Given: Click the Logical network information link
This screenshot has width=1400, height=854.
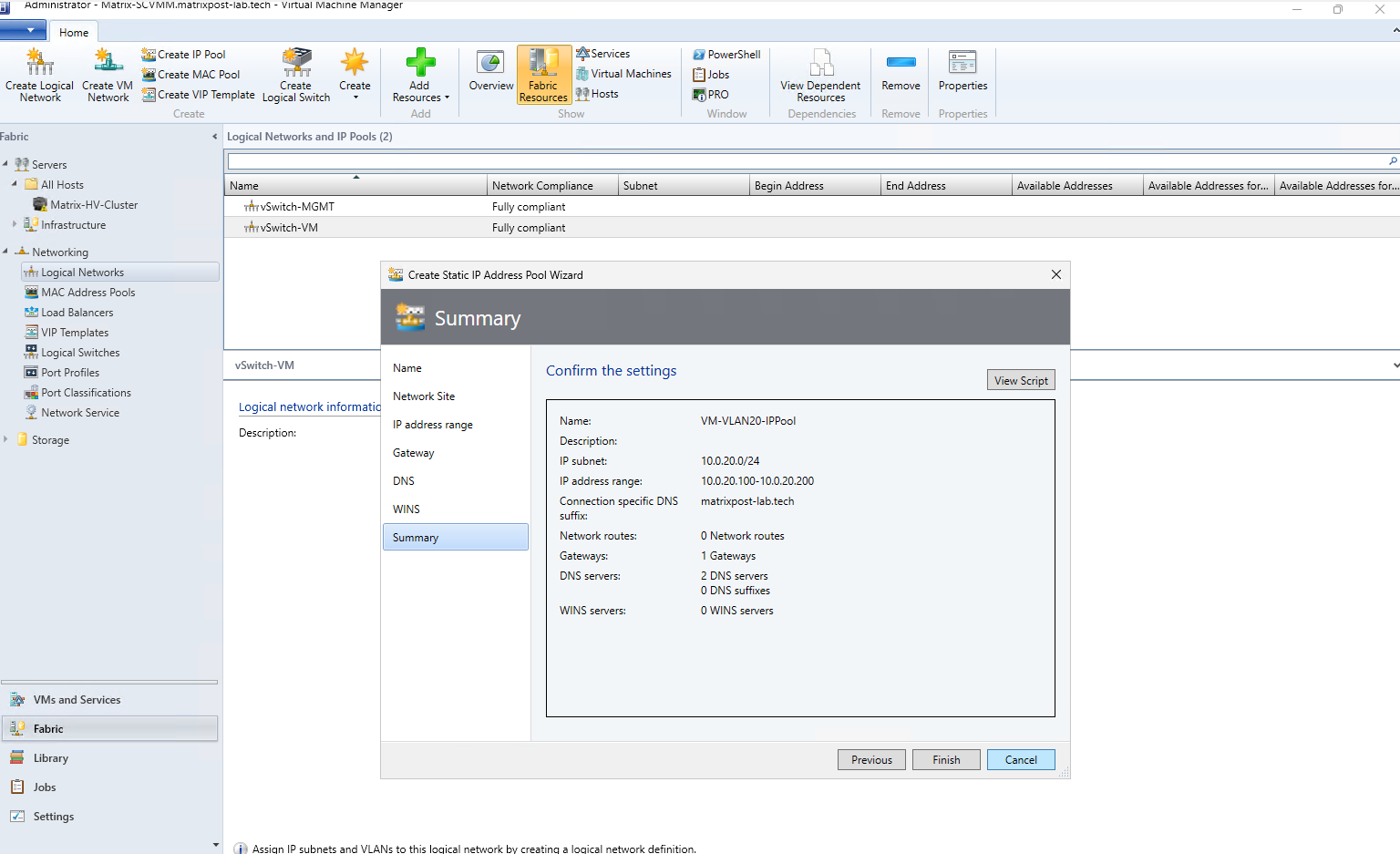Looking at the screenshot, I should 310,407.
